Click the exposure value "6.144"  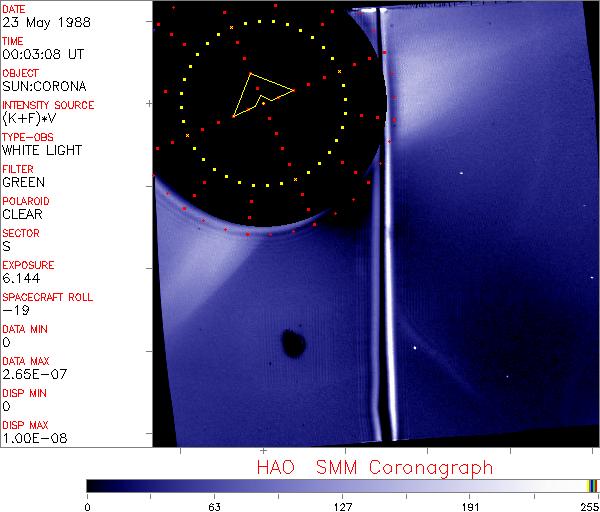(x=20, y=278)
